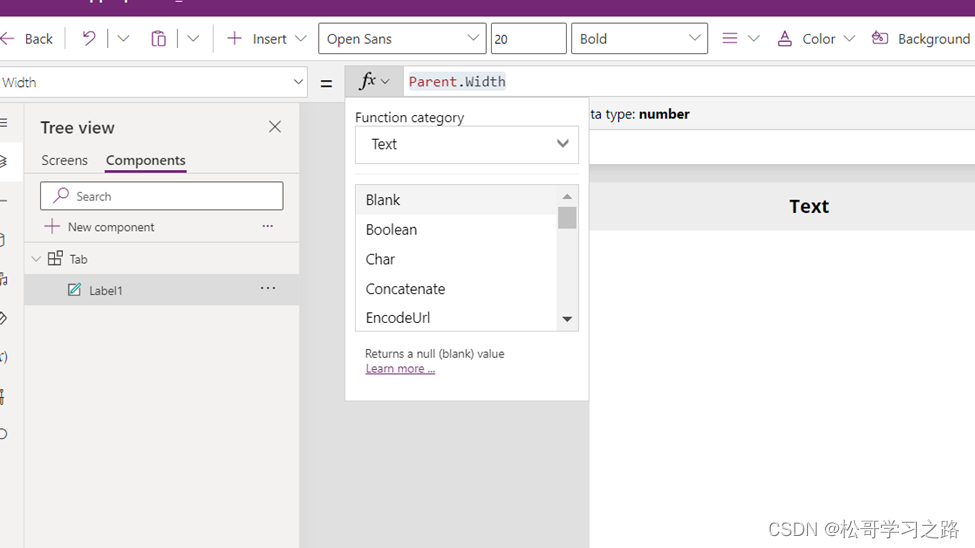975x548 pixels.
Task: Click function list scroll up arrow
Action: (x=567, y=197)
